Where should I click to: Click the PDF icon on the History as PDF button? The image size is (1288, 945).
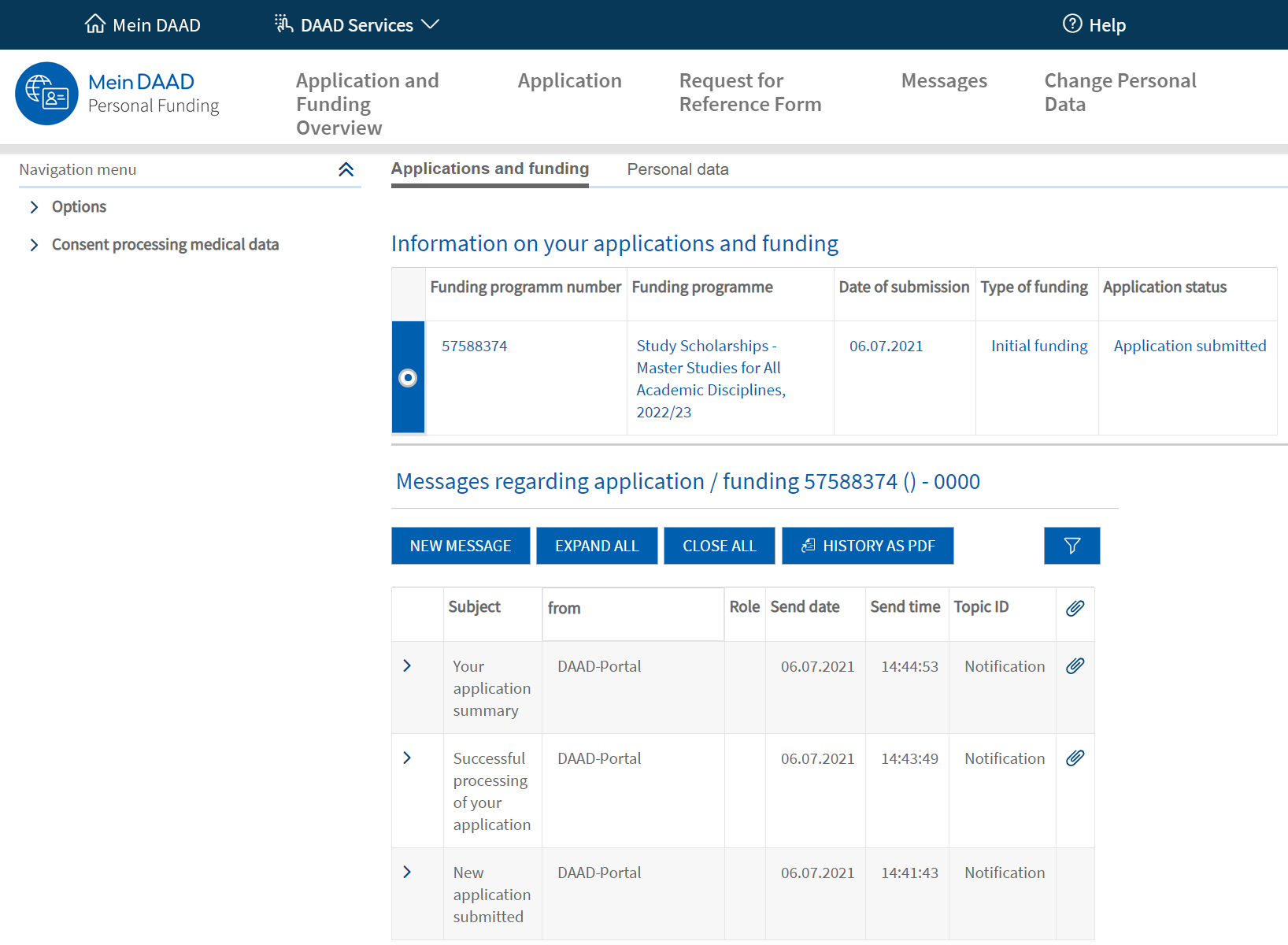point(808,545)
